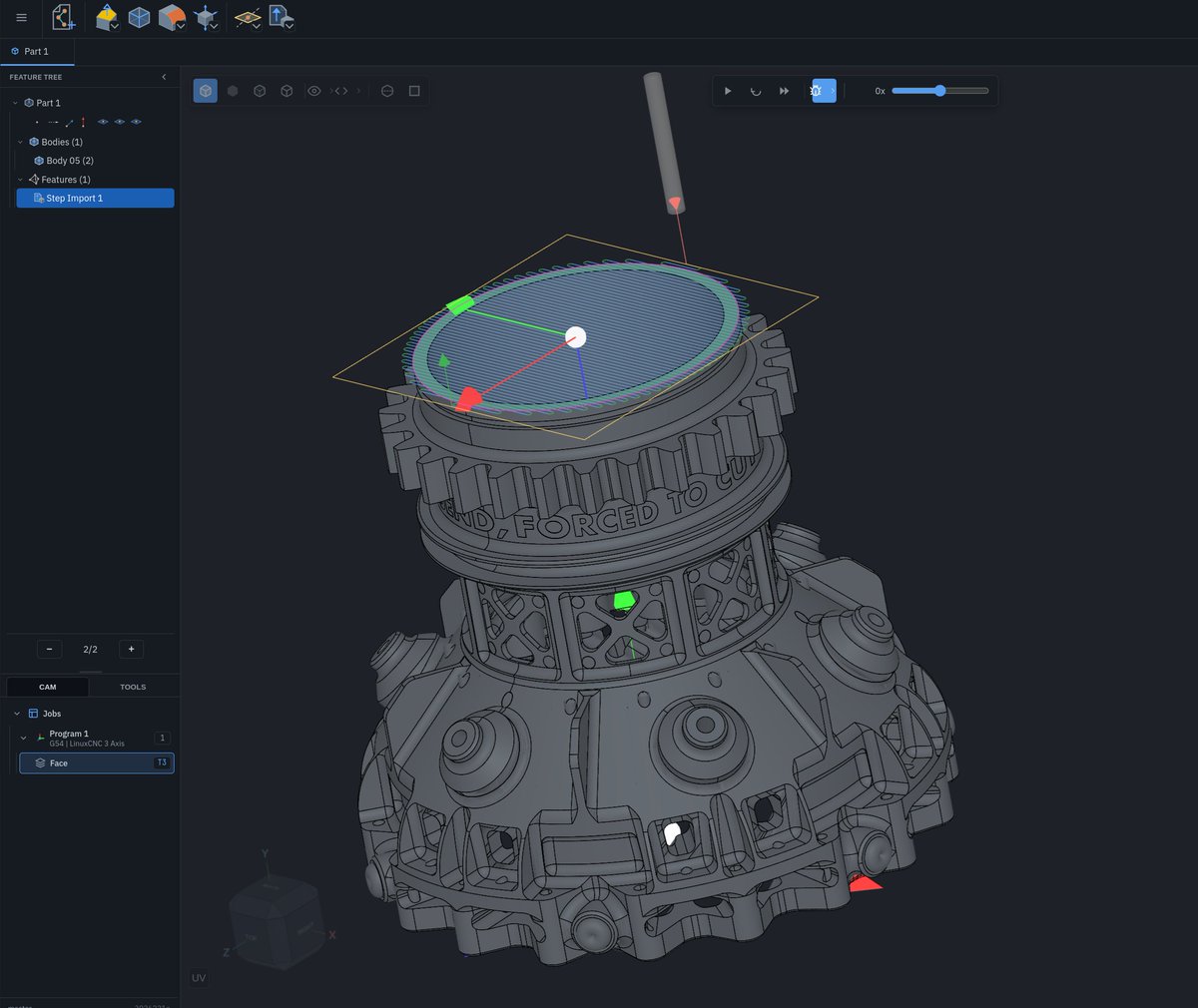
Task: Collapse the Feature Tree panel
Action: click(x=164, y=77)
